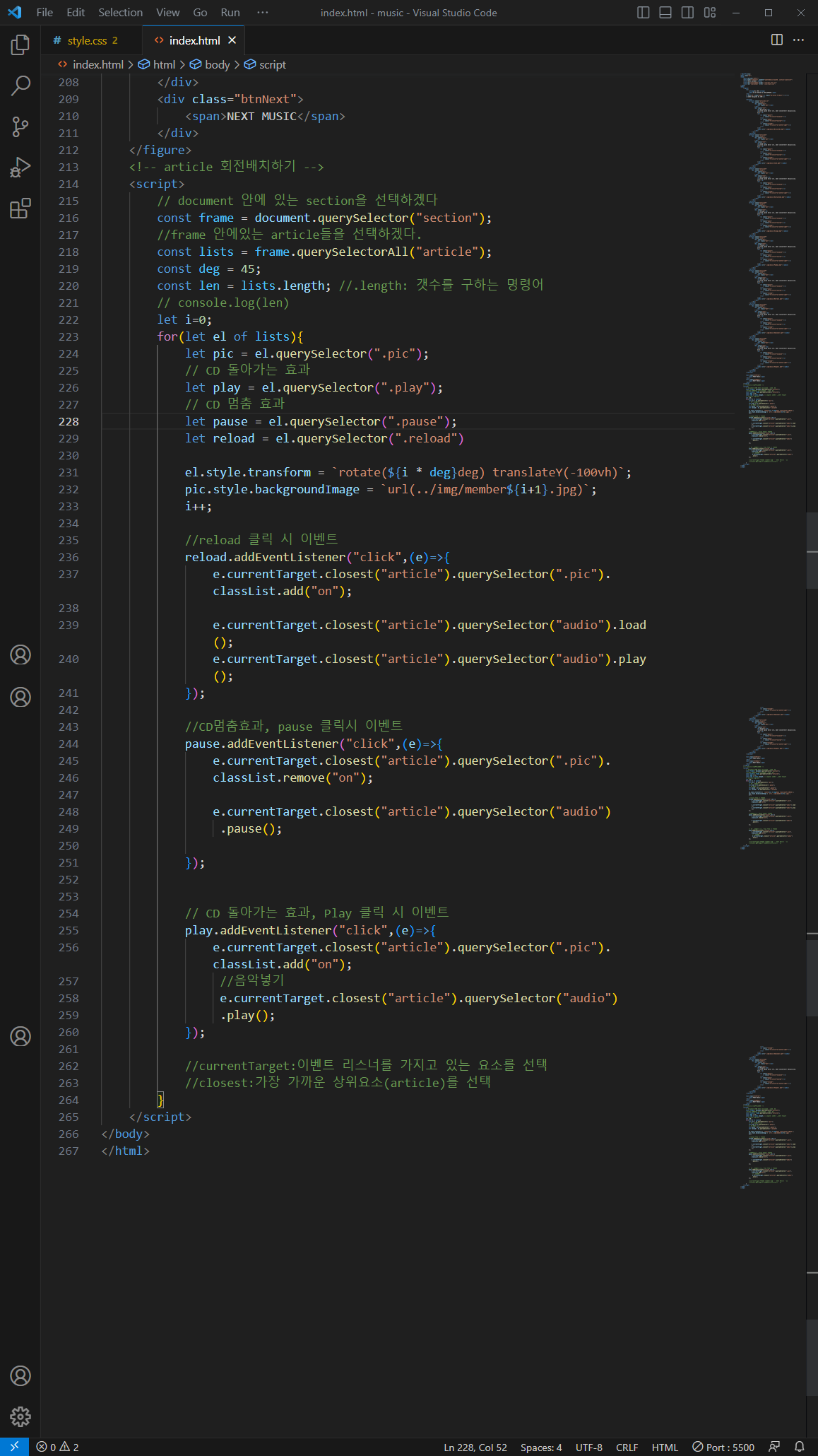
Task: Click the vertical scrollbar in the editor
Action: (x=812, y=549)
